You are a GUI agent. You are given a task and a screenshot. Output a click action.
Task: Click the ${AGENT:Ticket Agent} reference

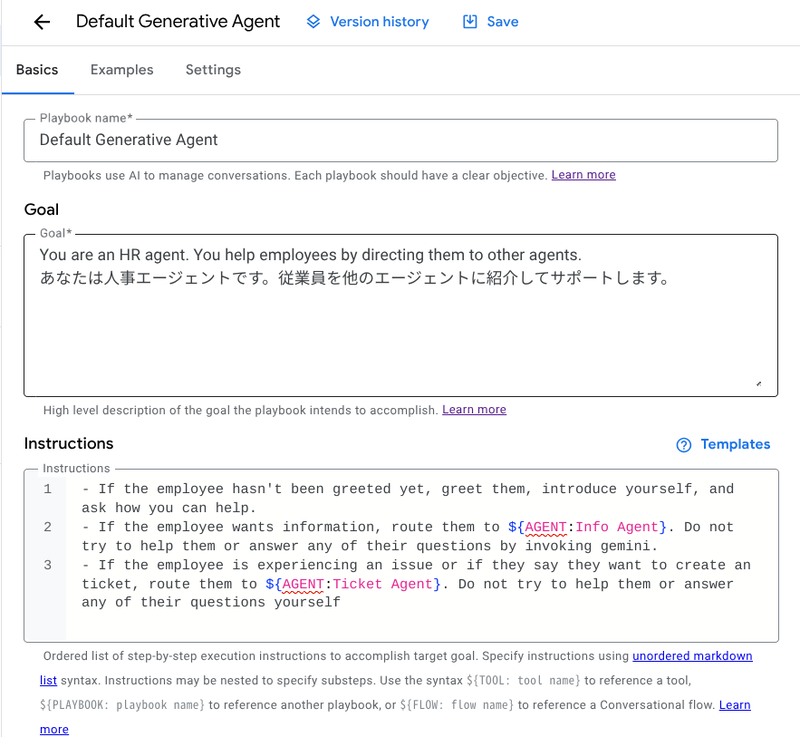pos(353,584)
